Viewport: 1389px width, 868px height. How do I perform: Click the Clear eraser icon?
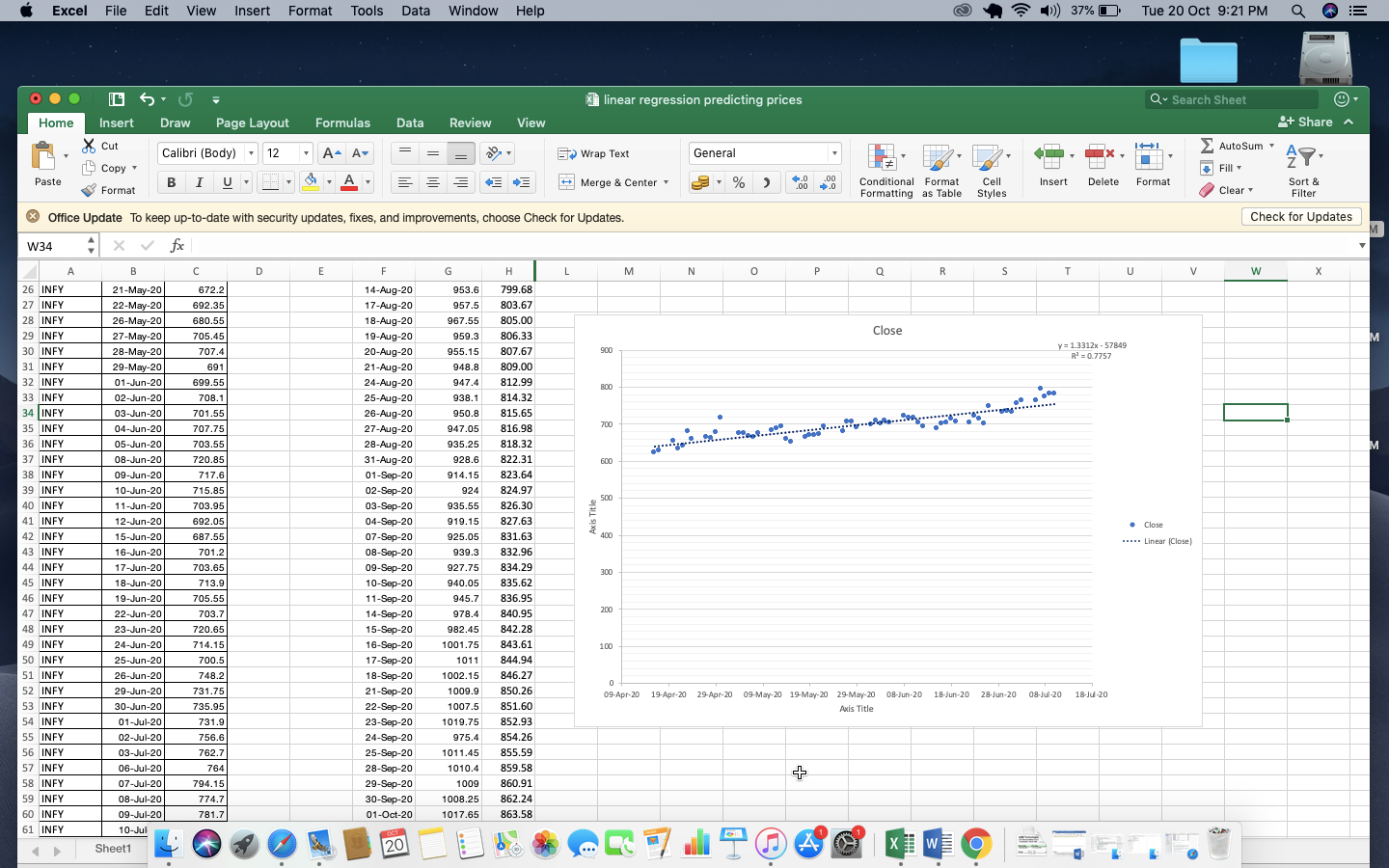tap(1207, 190)
